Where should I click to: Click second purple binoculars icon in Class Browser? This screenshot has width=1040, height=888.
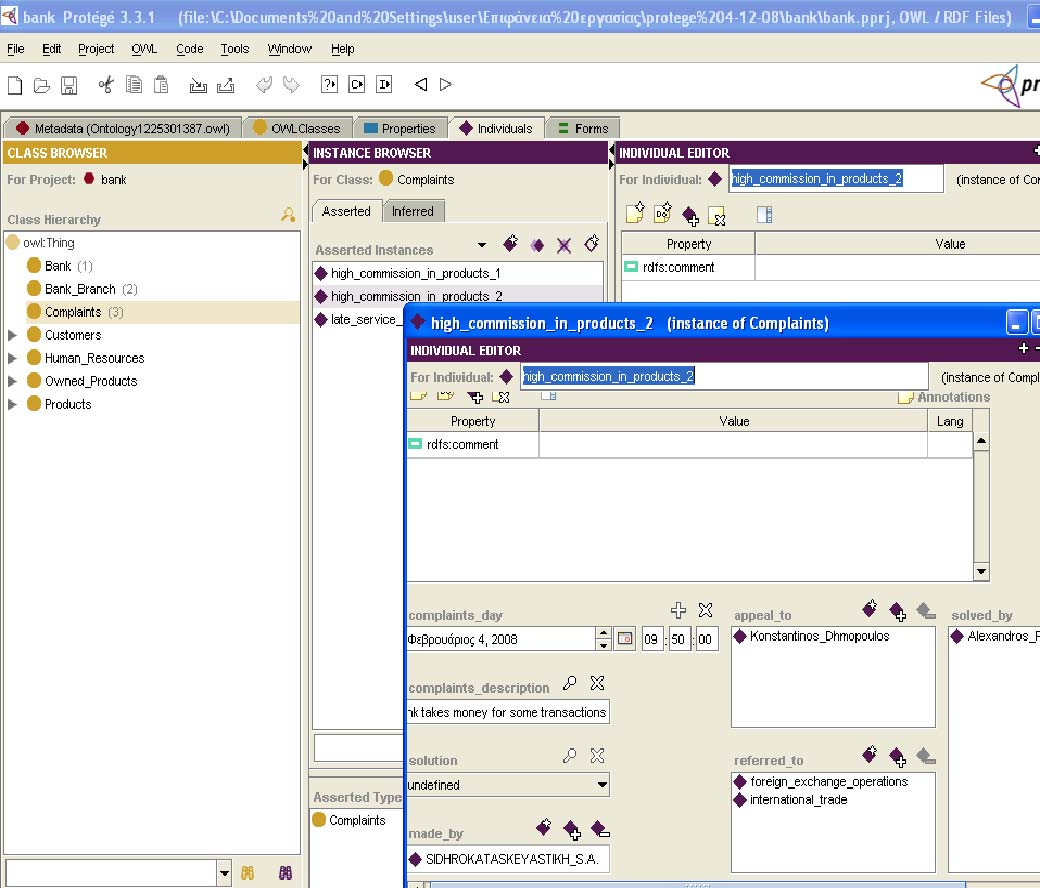(285, 873)
